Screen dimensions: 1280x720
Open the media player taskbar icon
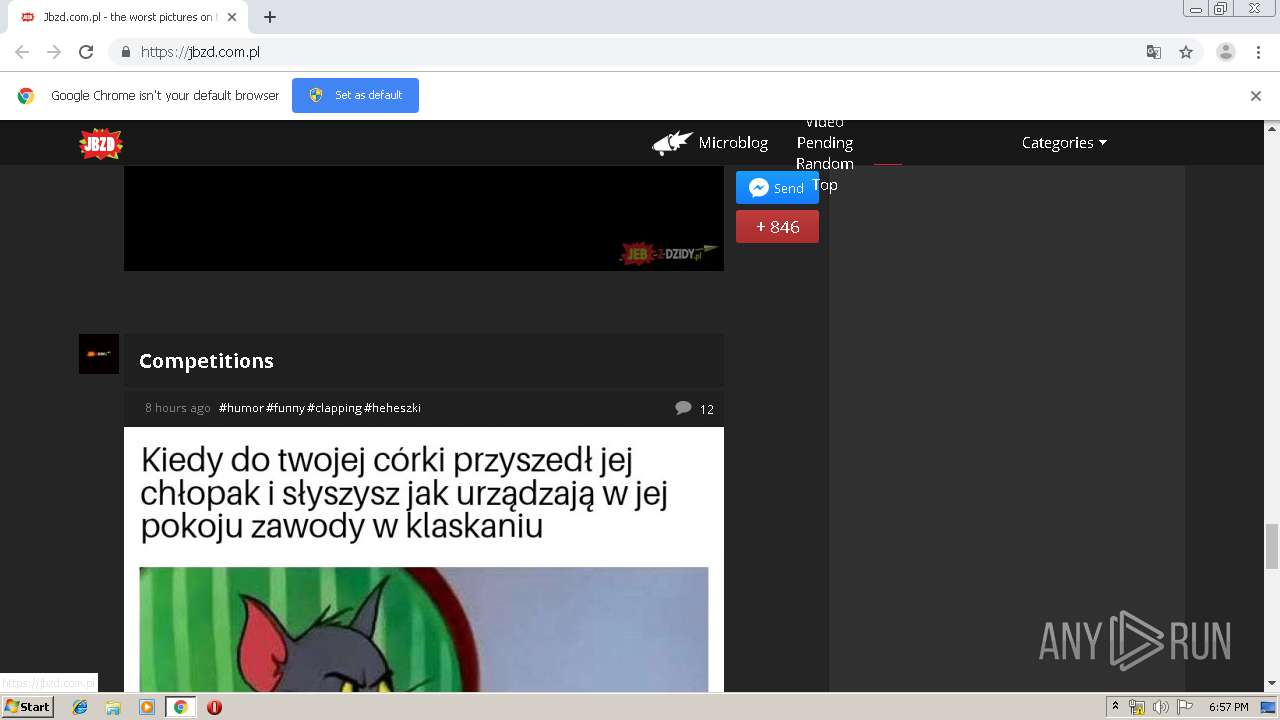[147, 707]
